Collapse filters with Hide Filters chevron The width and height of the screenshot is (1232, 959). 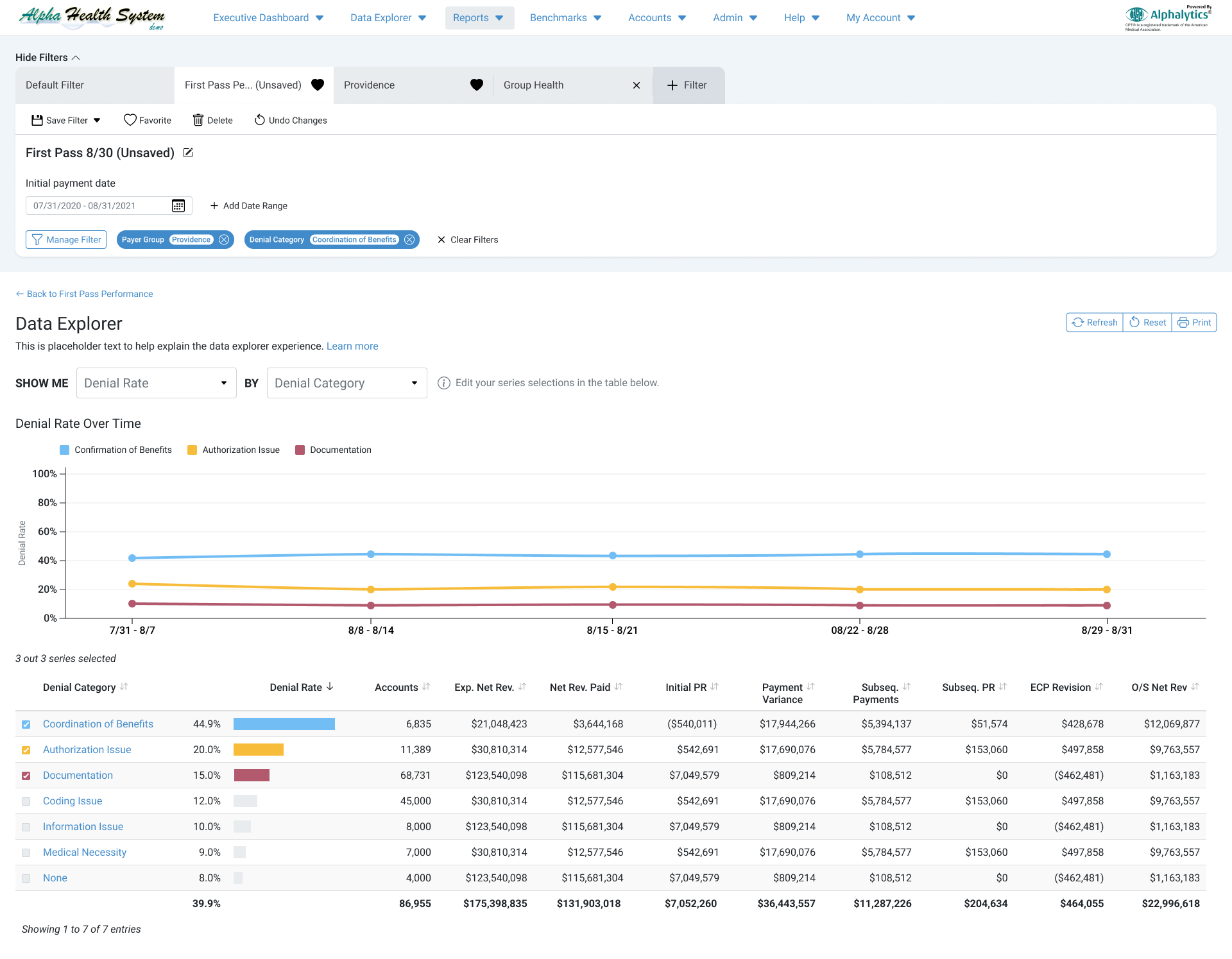point(76,58)
